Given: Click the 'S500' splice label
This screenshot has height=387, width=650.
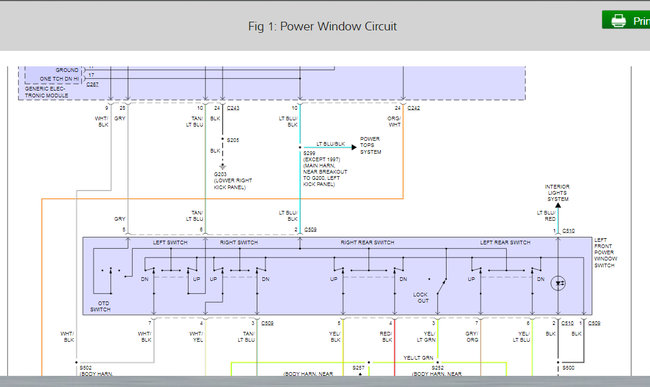Looking at the screenshot, I should point(568,368).
